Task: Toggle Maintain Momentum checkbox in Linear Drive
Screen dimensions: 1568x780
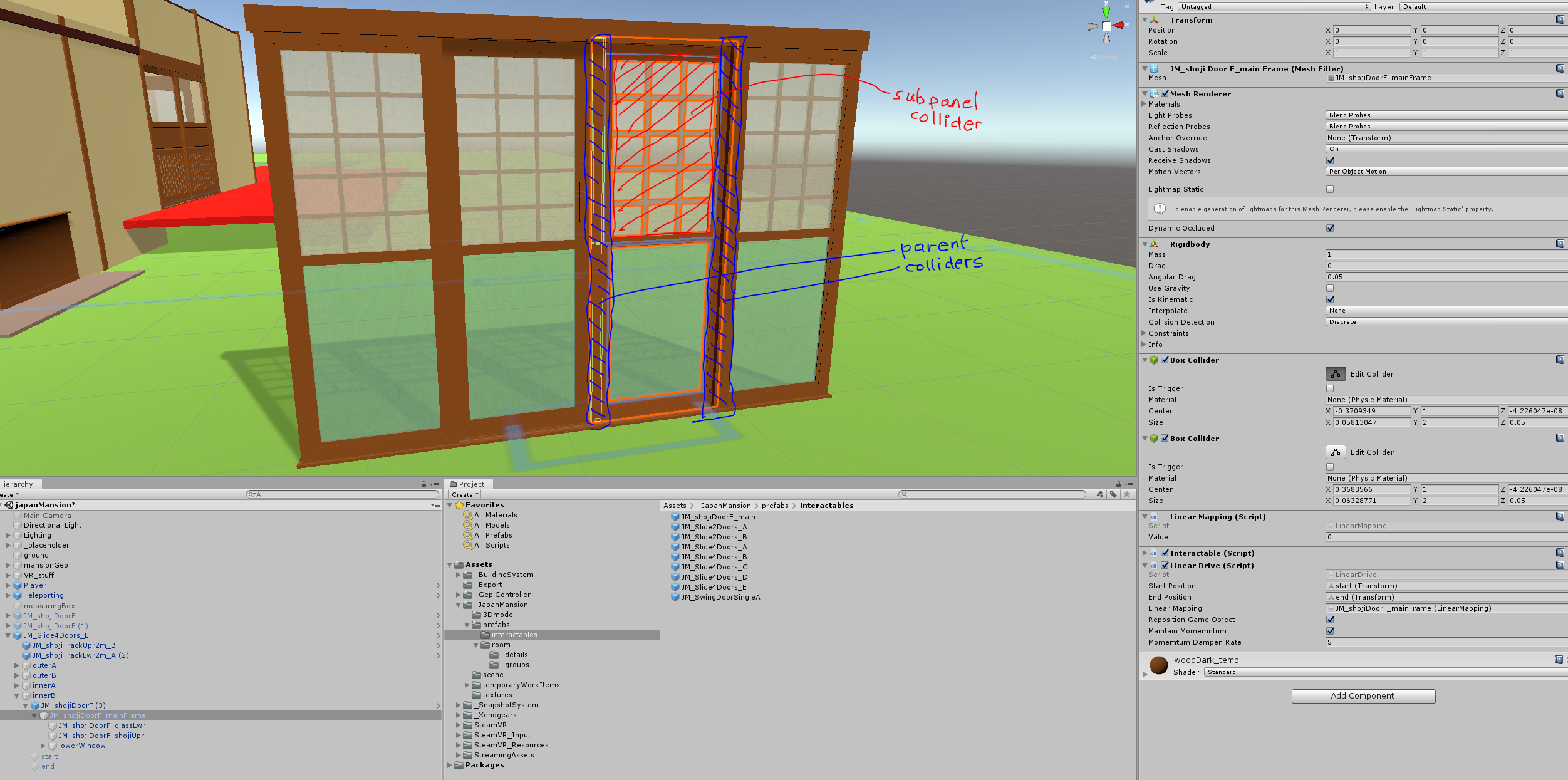Action: [x=1329, y=631]
